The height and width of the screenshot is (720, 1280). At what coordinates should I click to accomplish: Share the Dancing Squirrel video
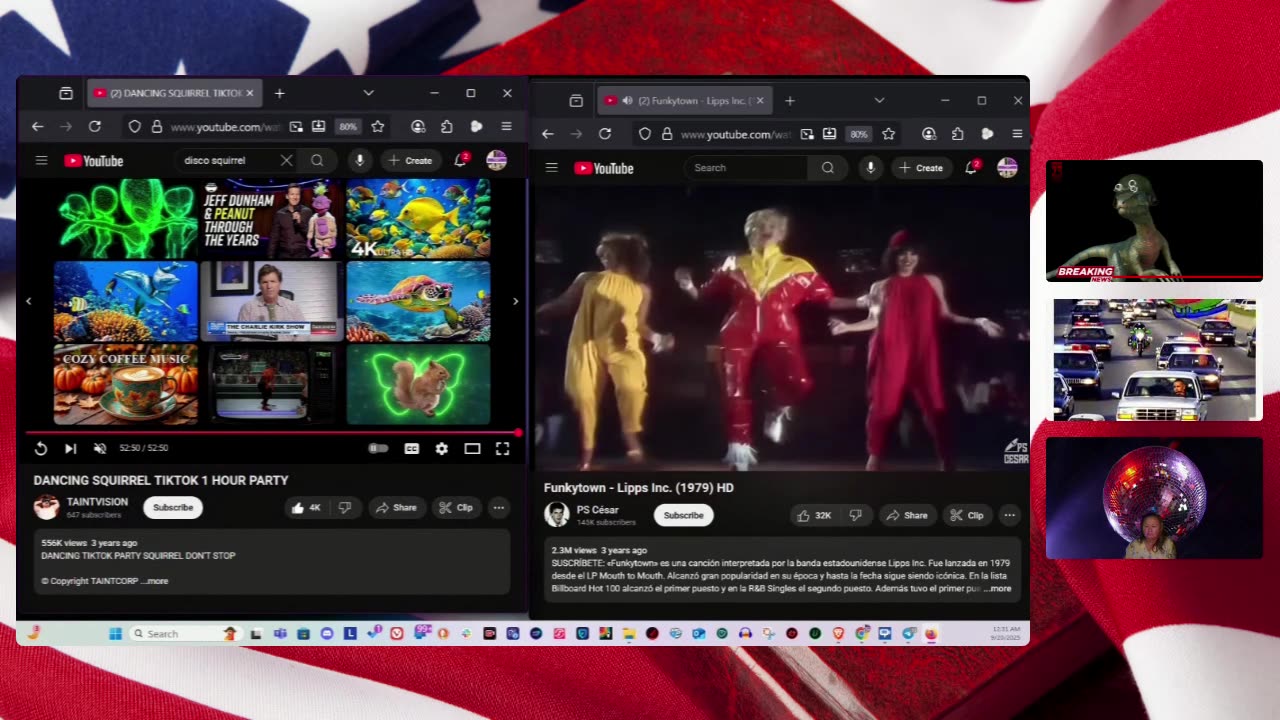397,508
